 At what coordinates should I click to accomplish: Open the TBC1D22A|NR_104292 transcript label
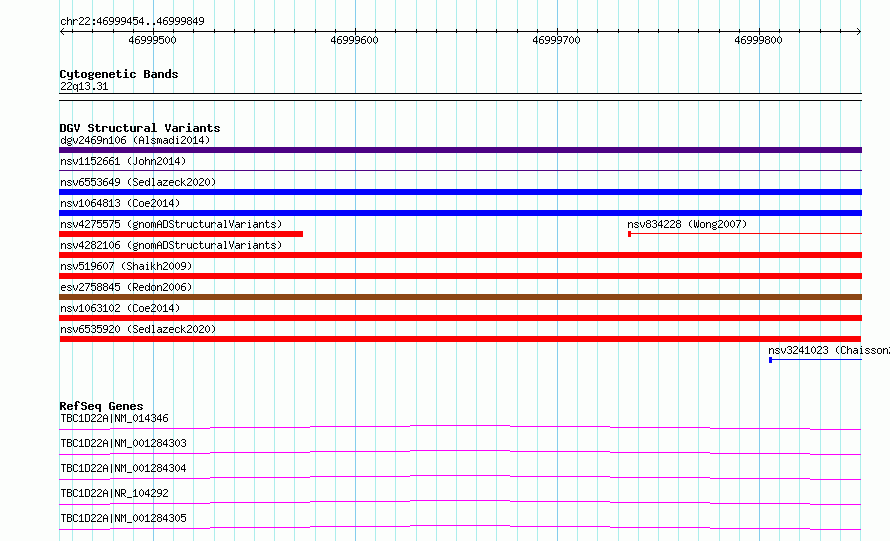pyautogui.click(x=114, y=493)
